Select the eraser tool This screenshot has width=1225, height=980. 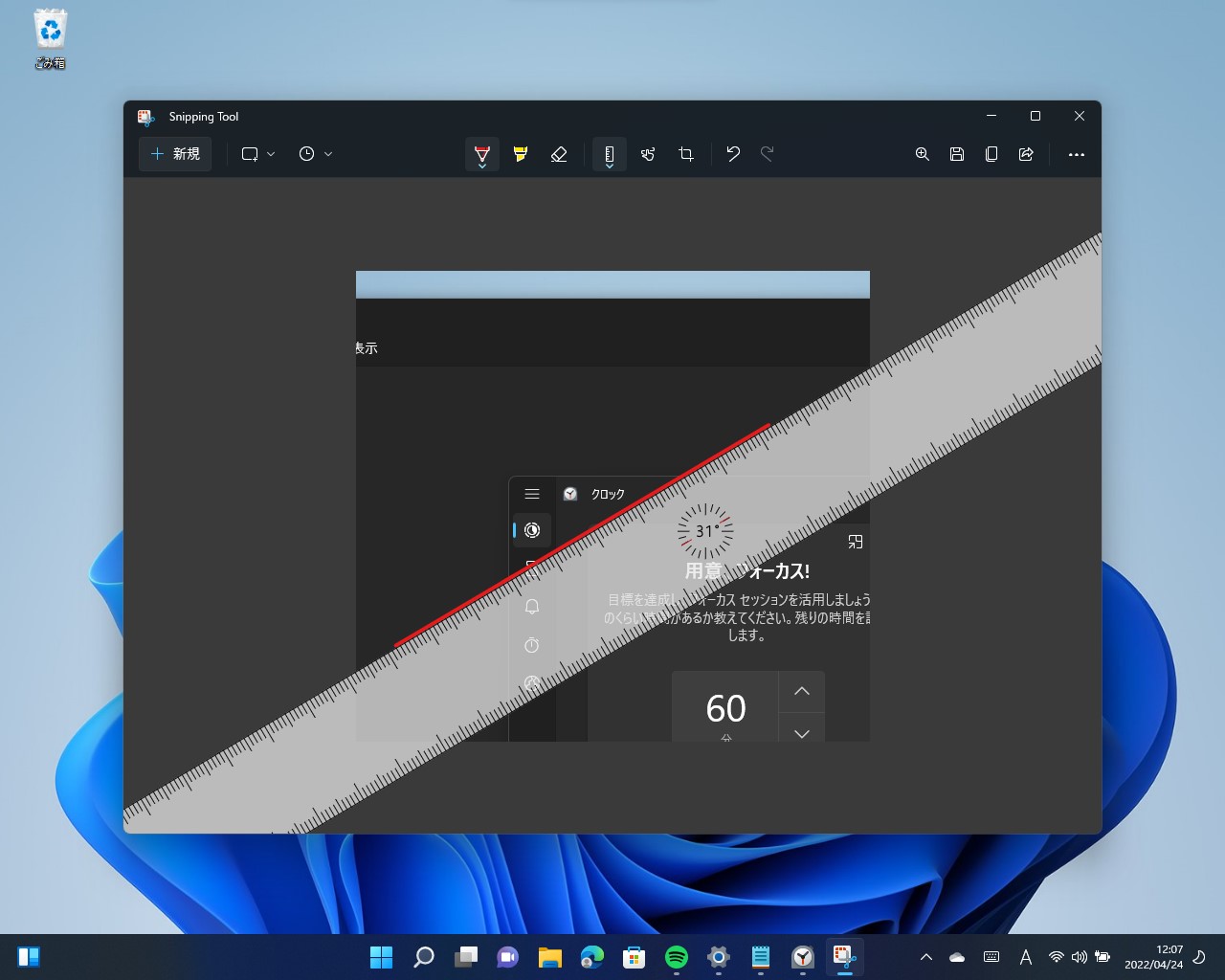click(559, 154)
